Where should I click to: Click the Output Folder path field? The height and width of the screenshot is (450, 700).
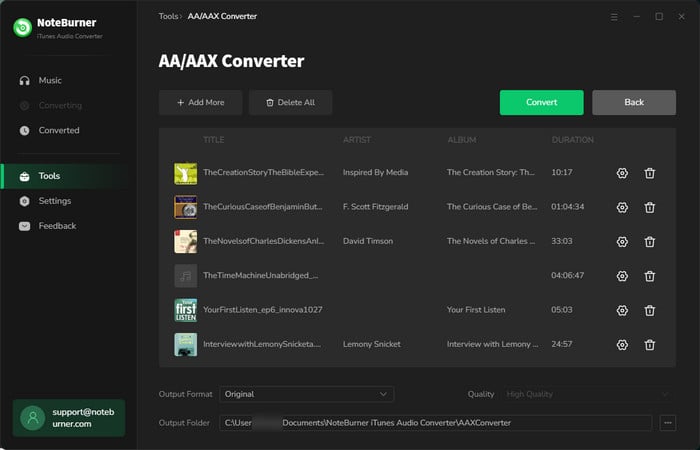436,422
